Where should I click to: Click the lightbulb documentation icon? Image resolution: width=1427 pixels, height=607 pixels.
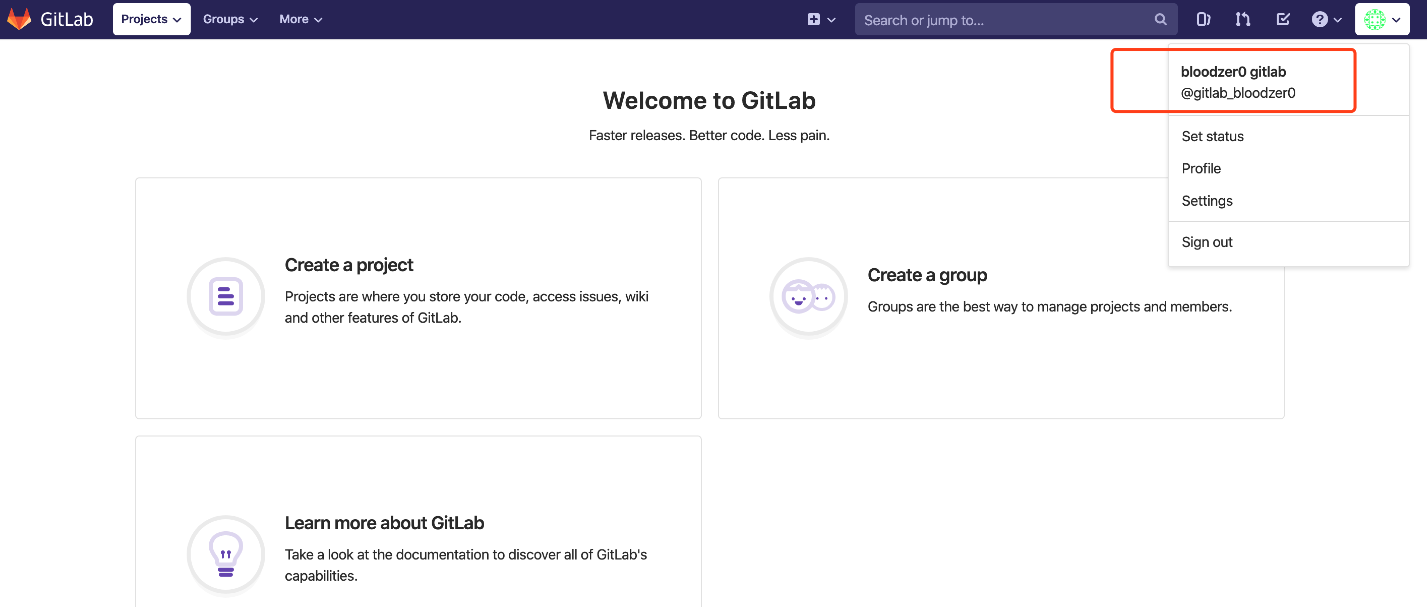coord(226,555)
